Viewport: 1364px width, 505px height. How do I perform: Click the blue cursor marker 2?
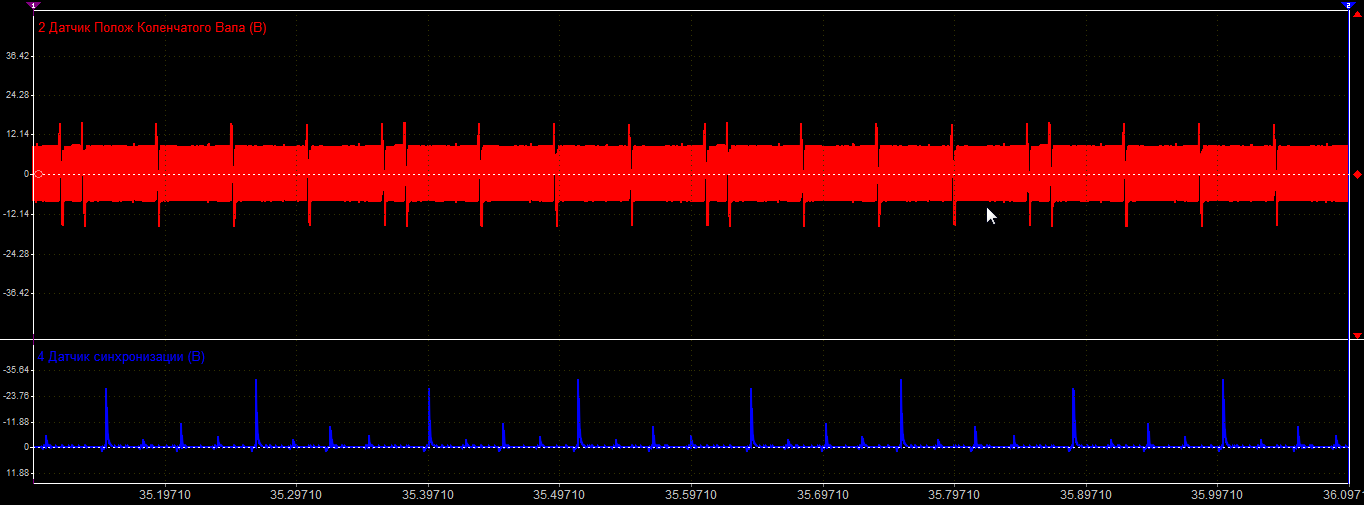[x=1347, y=5]
